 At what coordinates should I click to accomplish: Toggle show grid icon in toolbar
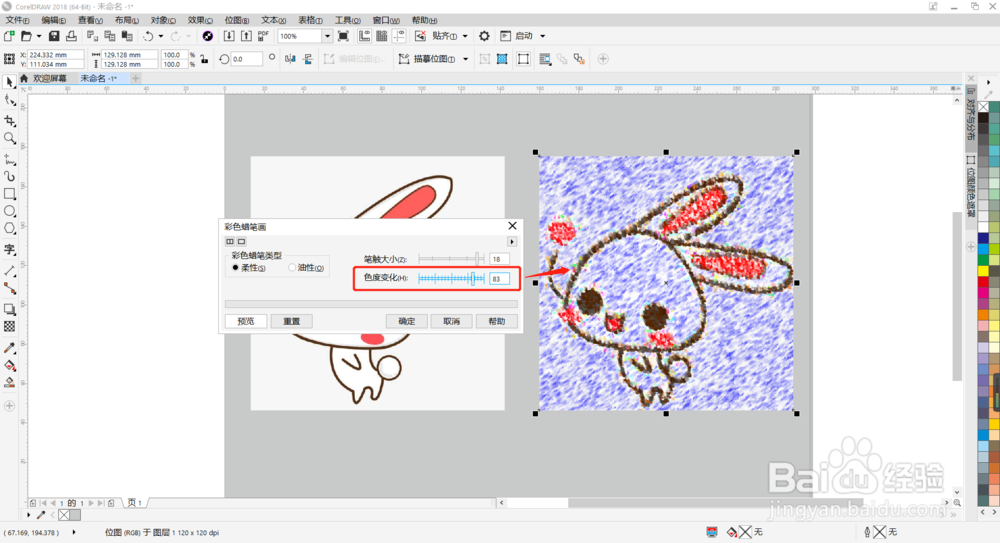click(x=381, y=36)
